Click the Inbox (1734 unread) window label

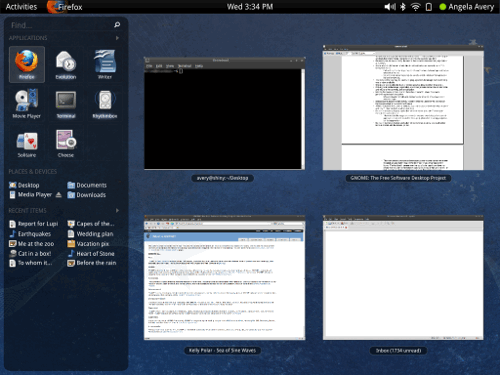click(x=398, y=351)
